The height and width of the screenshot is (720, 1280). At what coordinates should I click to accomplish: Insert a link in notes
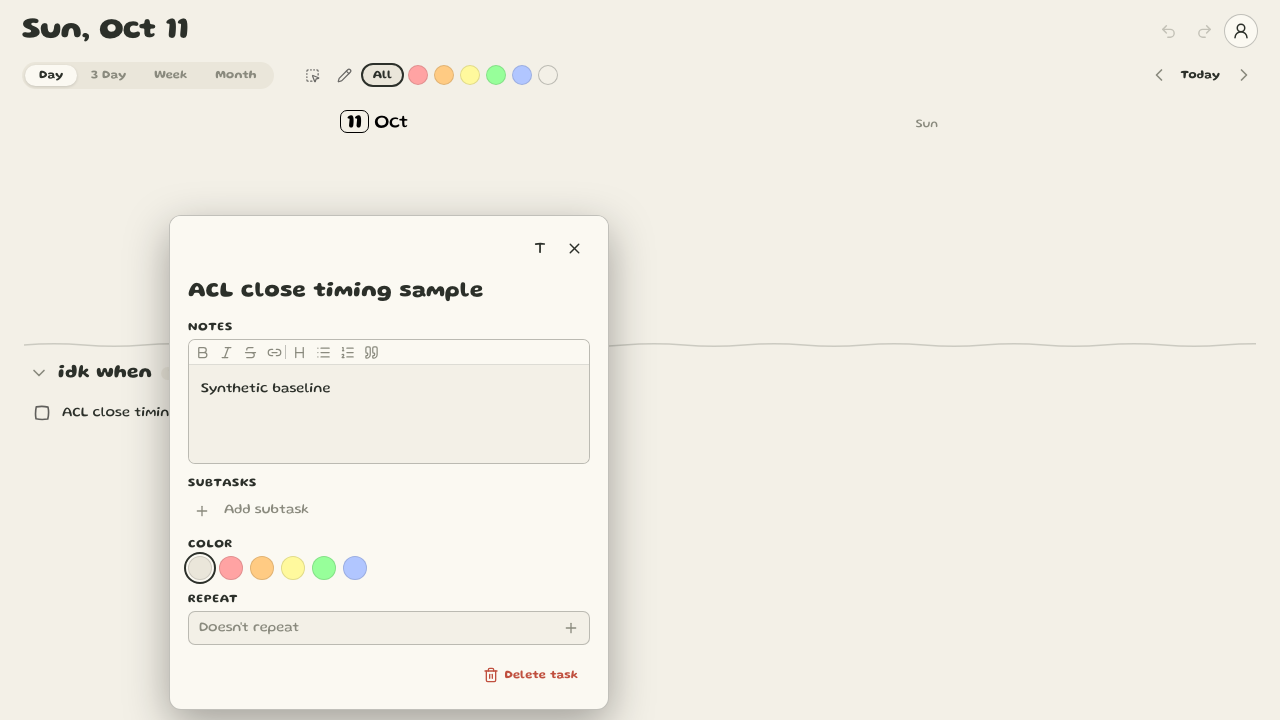pyautogui.click(x=274, y=353)
